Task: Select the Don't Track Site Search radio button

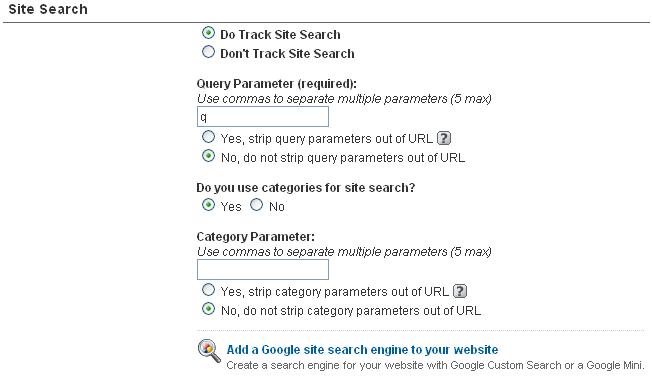Action: point(208,52)
